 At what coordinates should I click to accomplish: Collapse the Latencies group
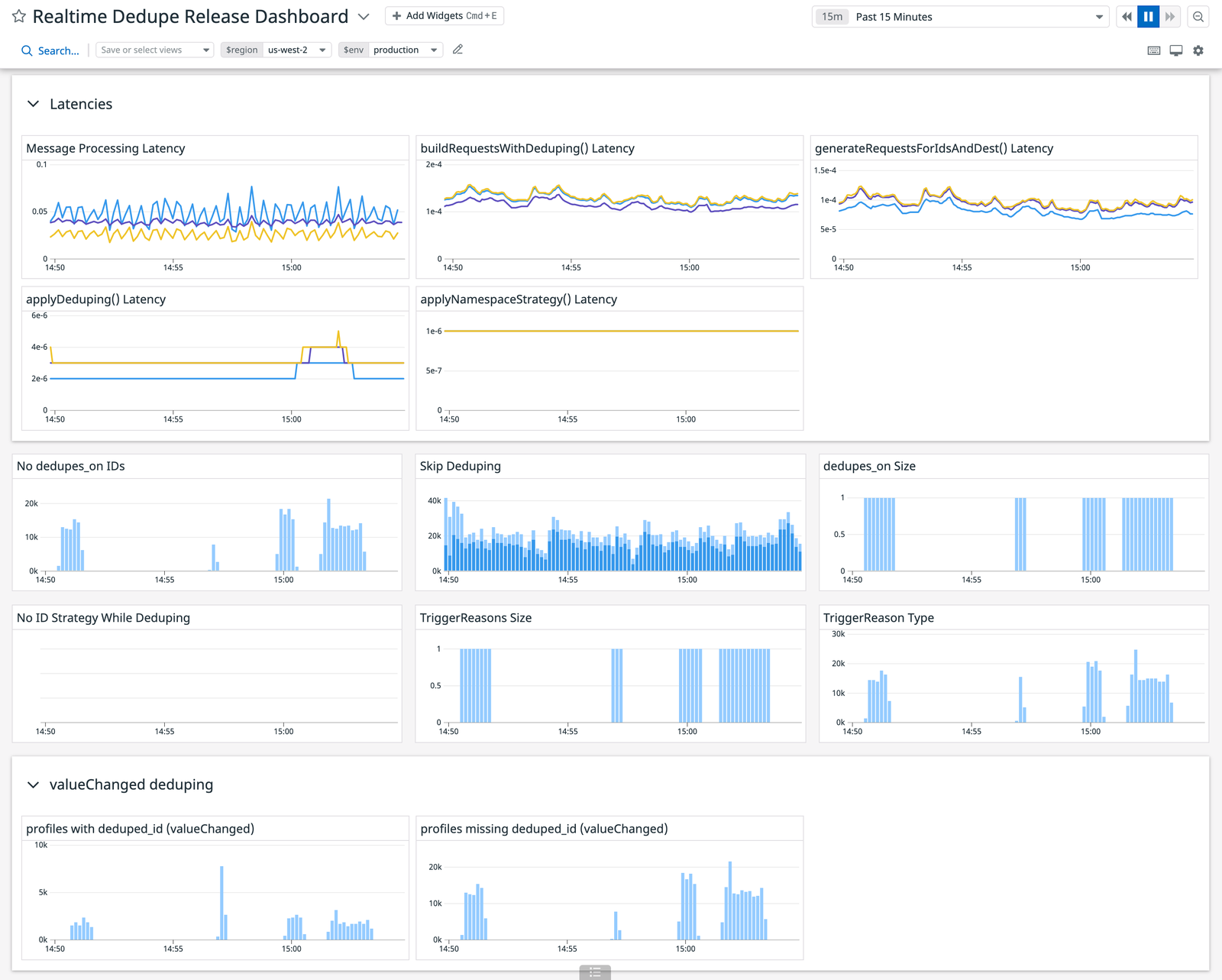pyautogui.click(x=33, y=104)
